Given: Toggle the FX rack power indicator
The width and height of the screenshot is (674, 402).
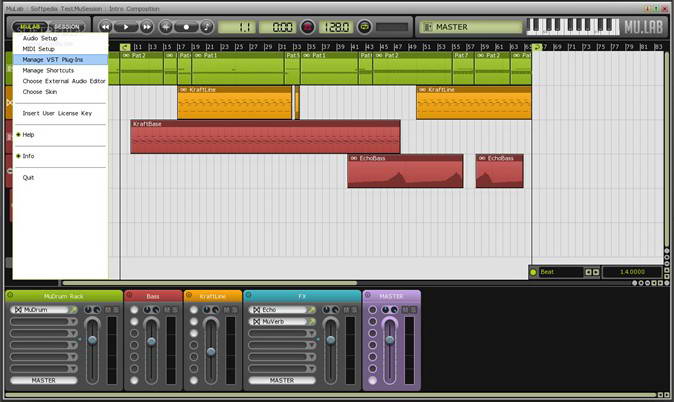Looking at the screenshot, I should (249, 296).
